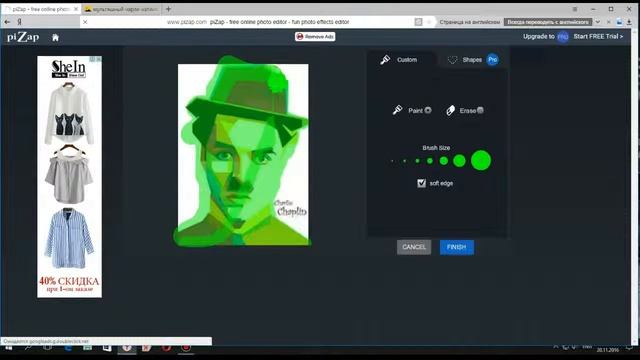Choose the smallest brush size dot
Viewport: 640px width, 360px height.
(392, 161)
